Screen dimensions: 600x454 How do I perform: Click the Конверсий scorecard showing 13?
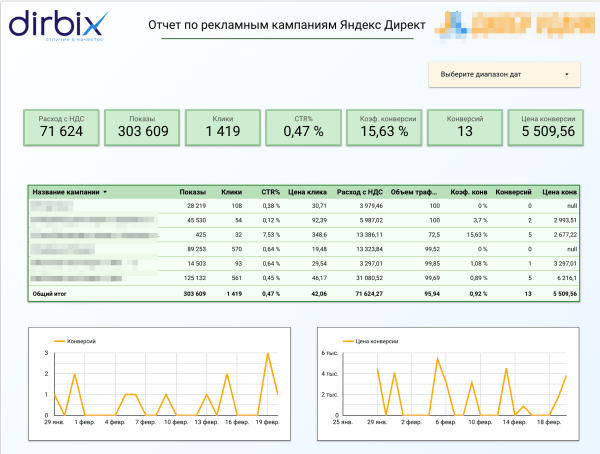[465, 125]
